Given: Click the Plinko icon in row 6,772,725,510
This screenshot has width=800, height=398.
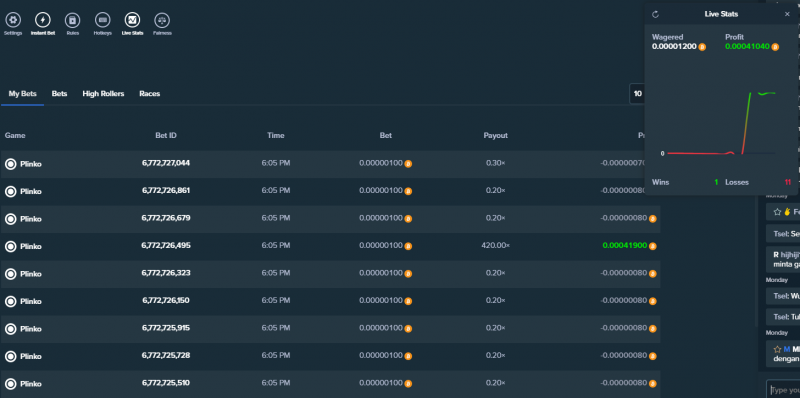Looking at the screenshot, I should coord(10,384).
